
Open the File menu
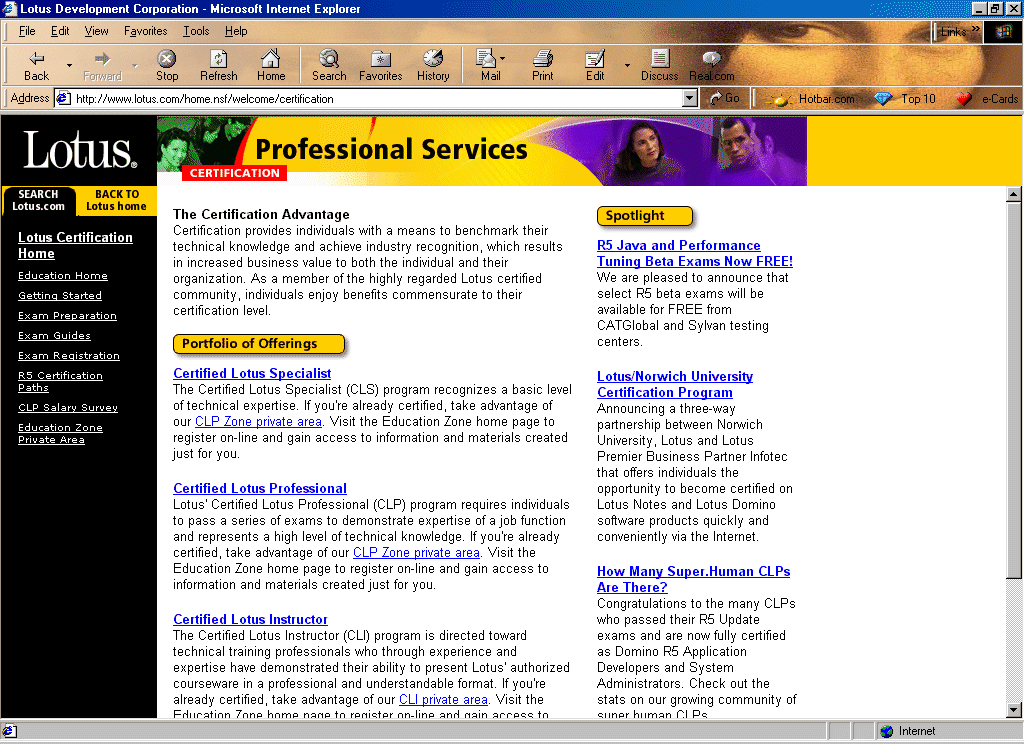(27, 31)
